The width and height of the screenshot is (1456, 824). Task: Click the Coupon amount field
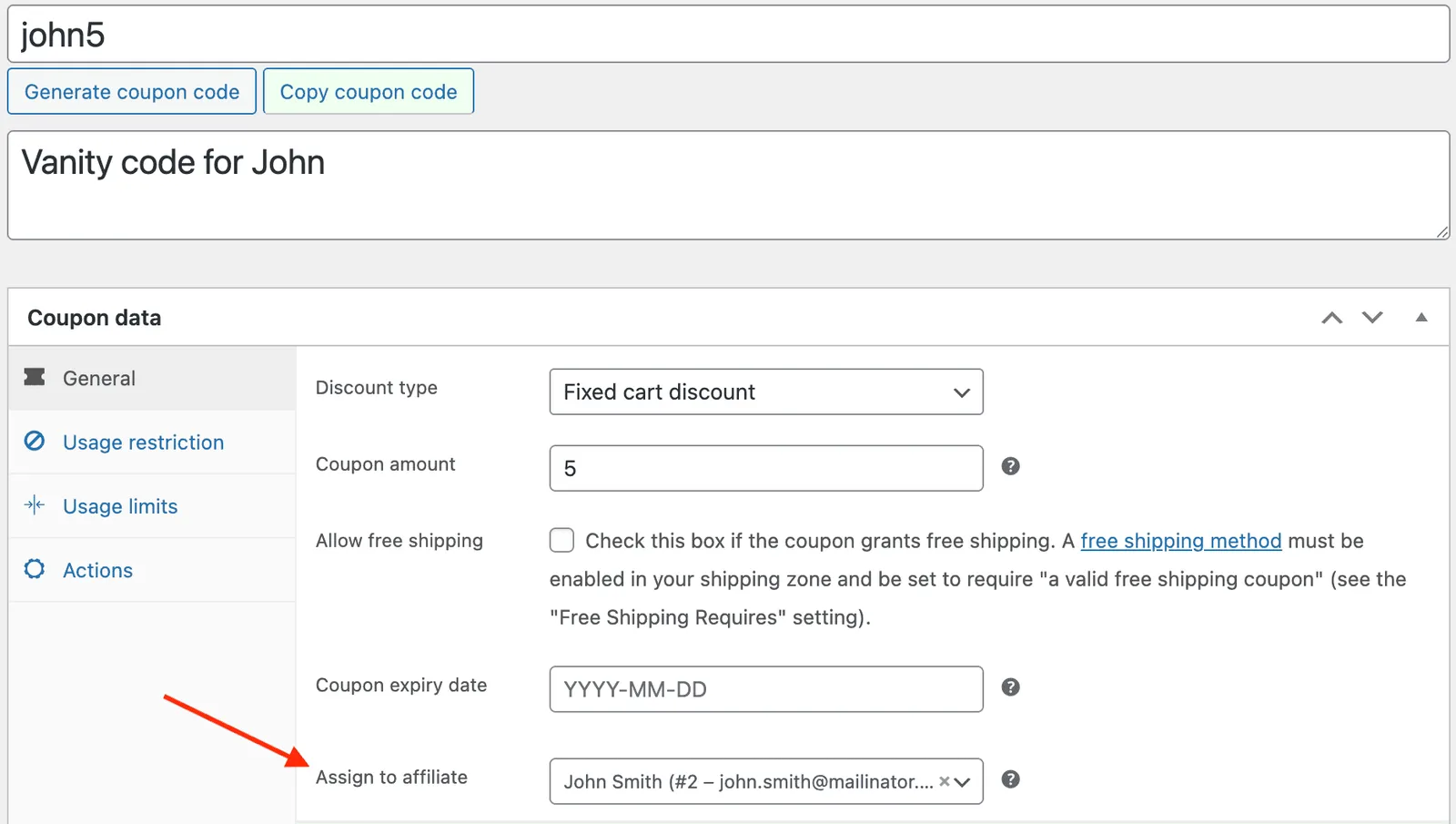coord(766,468)
